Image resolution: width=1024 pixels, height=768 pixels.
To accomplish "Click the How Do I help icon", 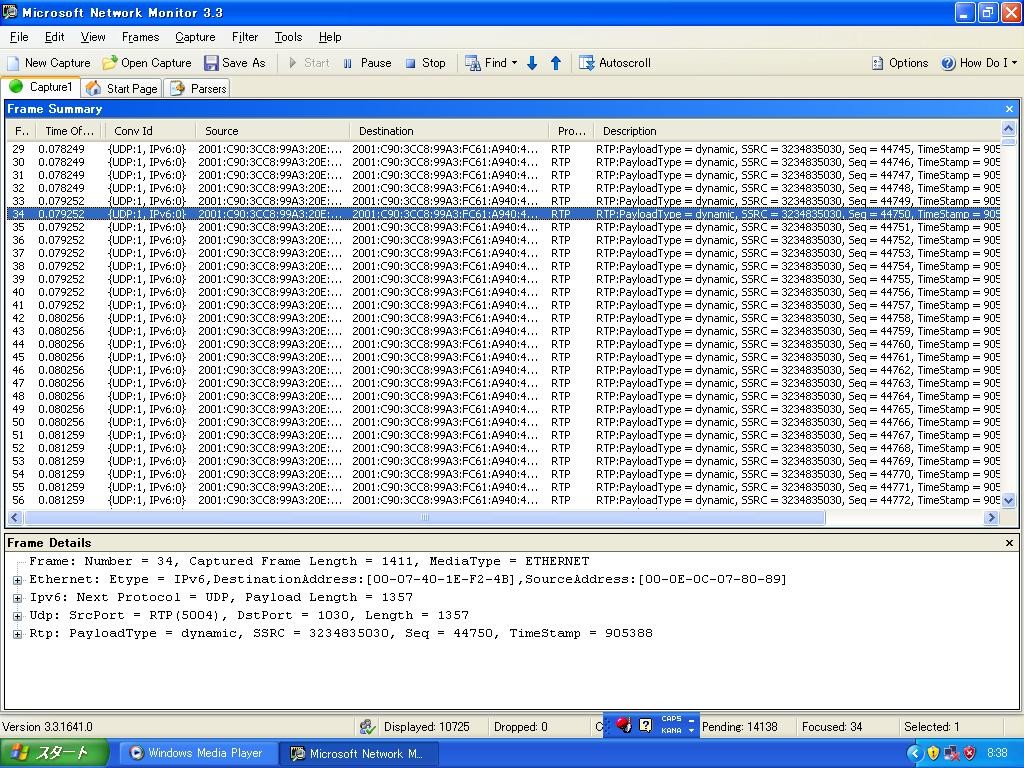I will click(x=948, y=63).
